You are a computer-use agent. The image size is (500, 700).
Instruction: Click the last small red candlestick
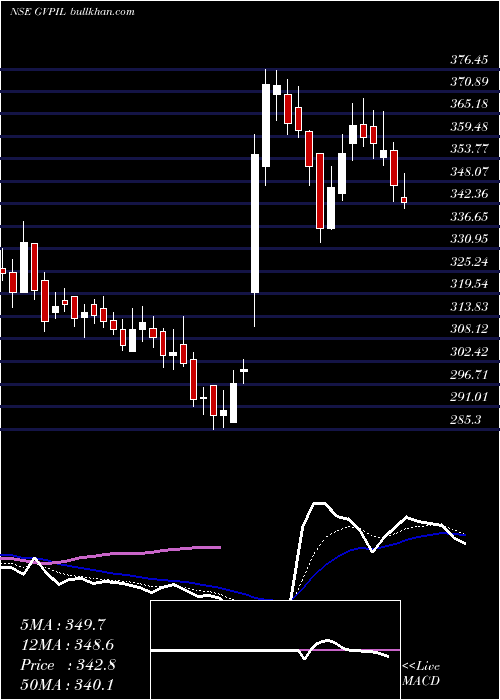(x=404, y=200)
